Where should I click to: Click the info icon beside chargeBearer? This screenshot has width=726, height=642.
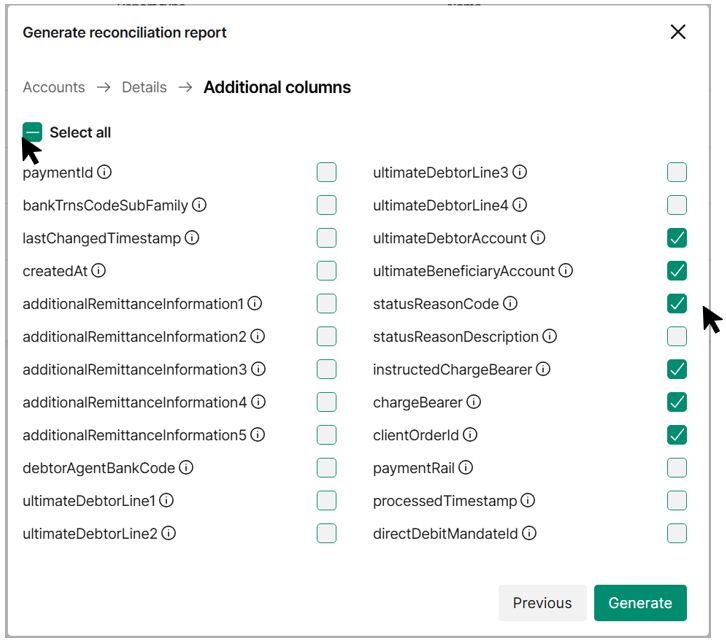473,402
